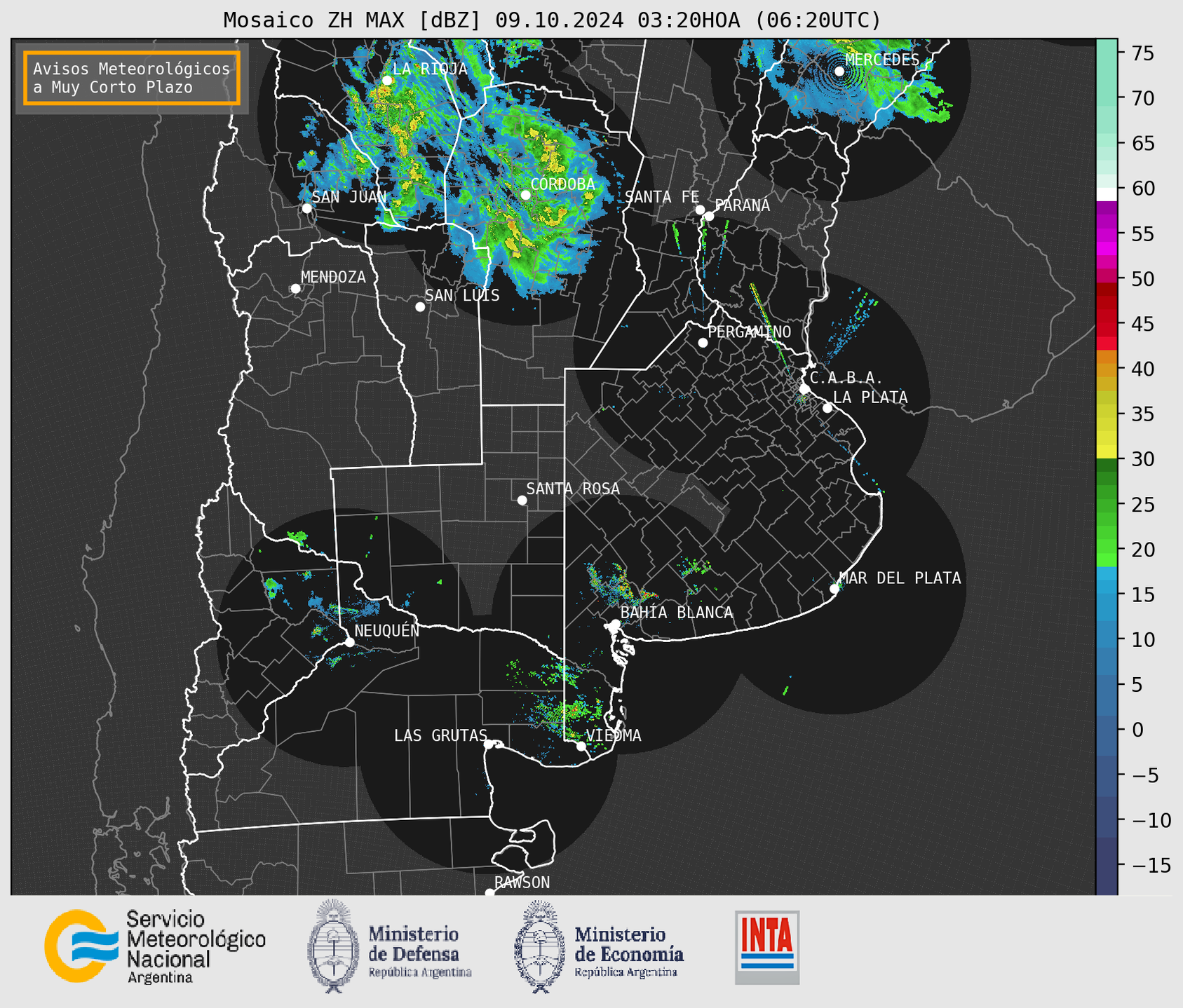
Task: Click the MENDOZA label text
Action: (333, 277)
